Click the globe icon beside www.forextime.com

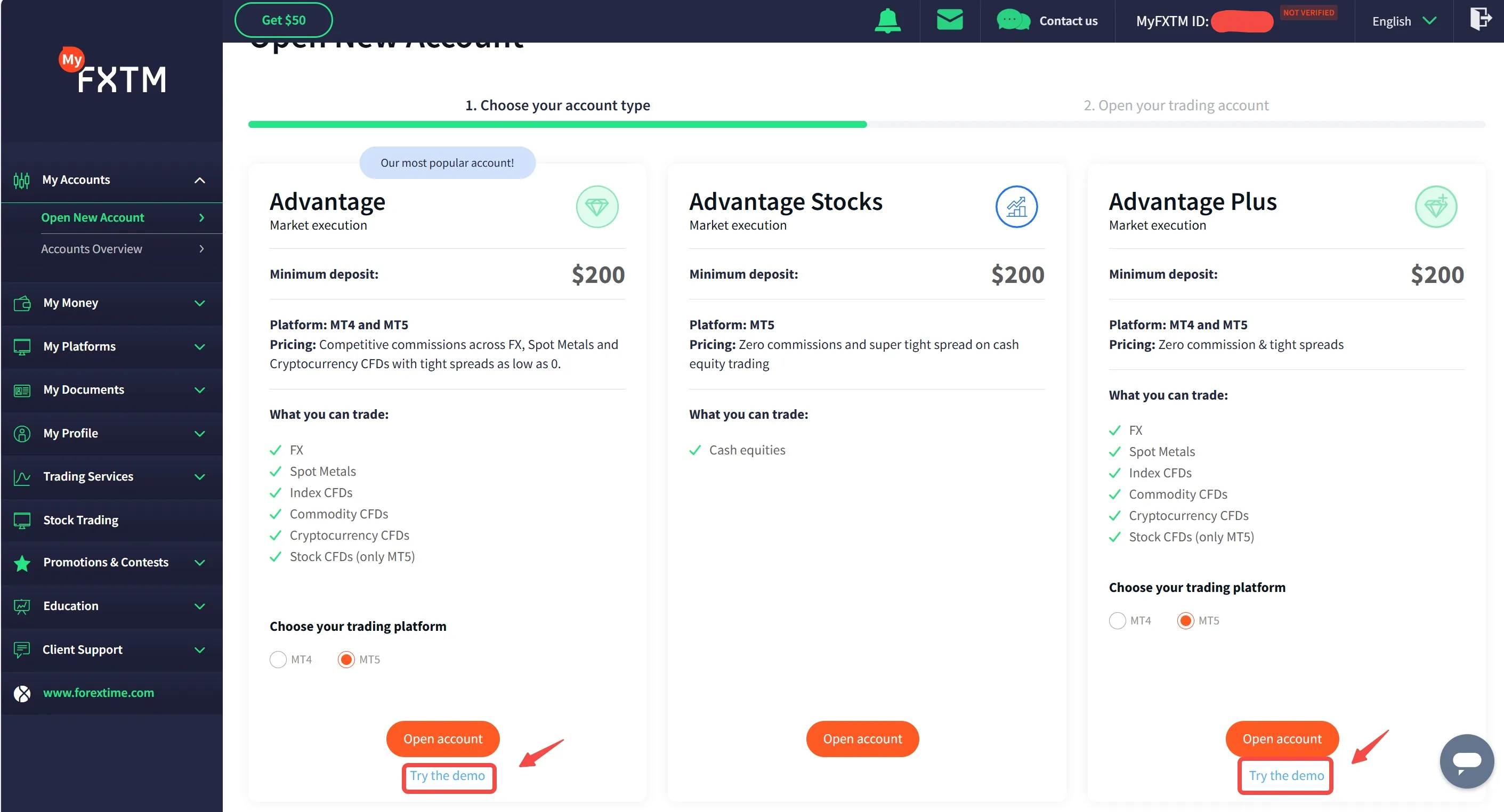22,694
